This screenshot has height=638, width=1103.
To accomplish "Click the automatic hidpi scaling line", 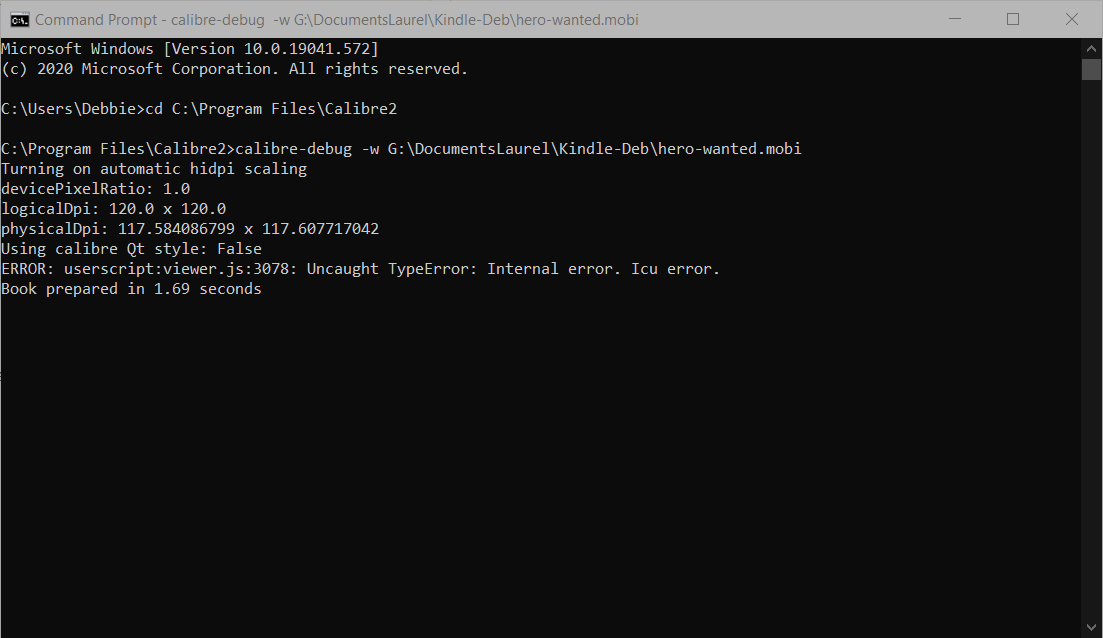I will pyautogui.click(x=154, y=169).
